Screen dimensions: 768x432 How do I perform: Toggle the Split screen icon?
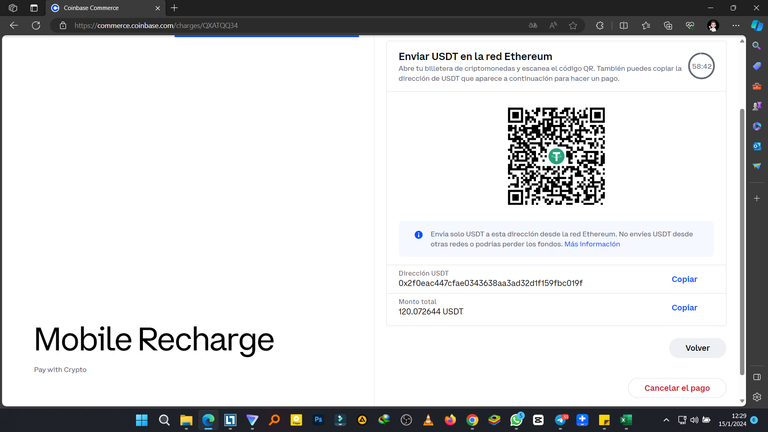pyautogui.click(x=624, y=25)
